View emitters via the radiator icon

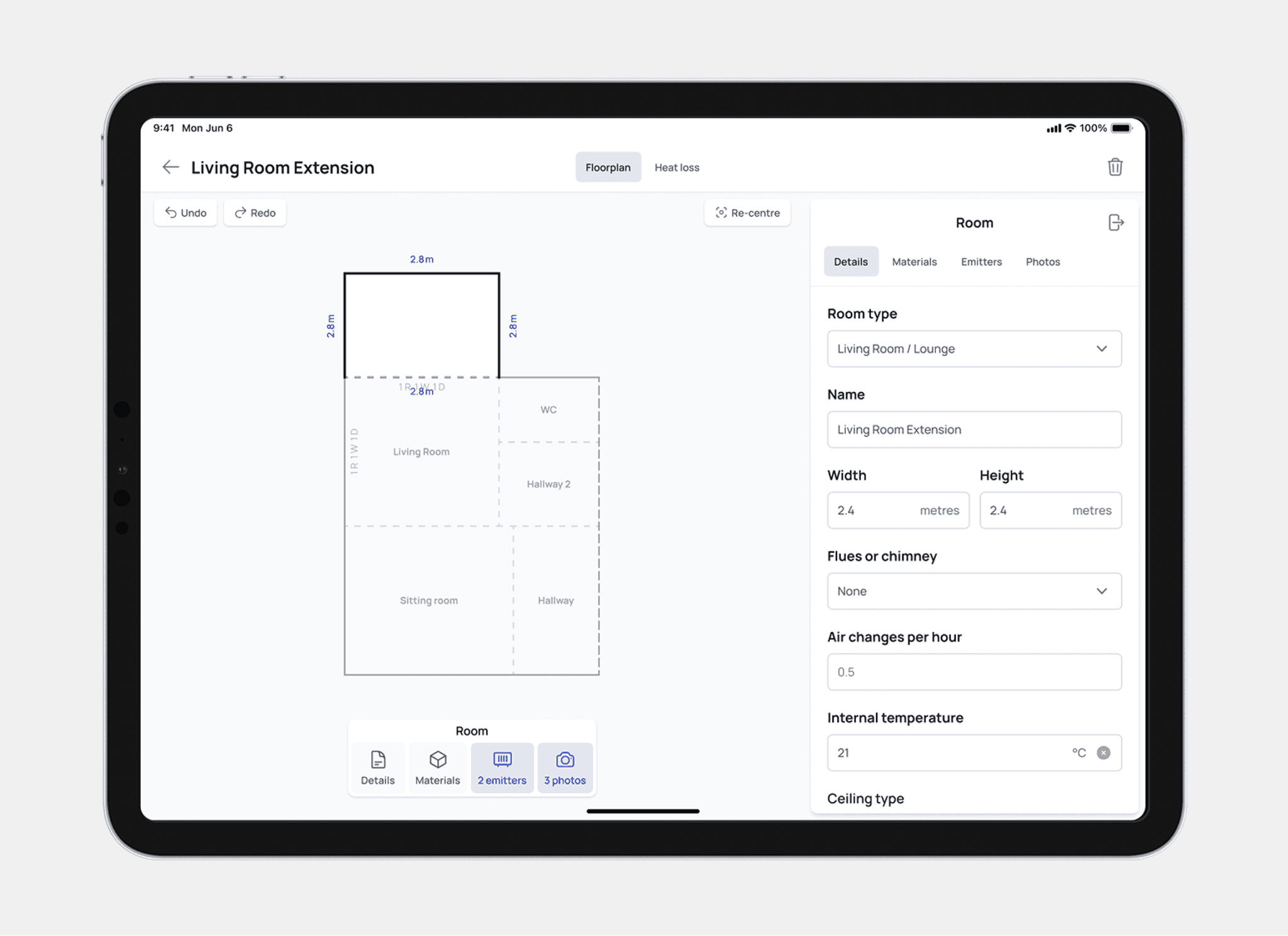(x=502, y=767)
